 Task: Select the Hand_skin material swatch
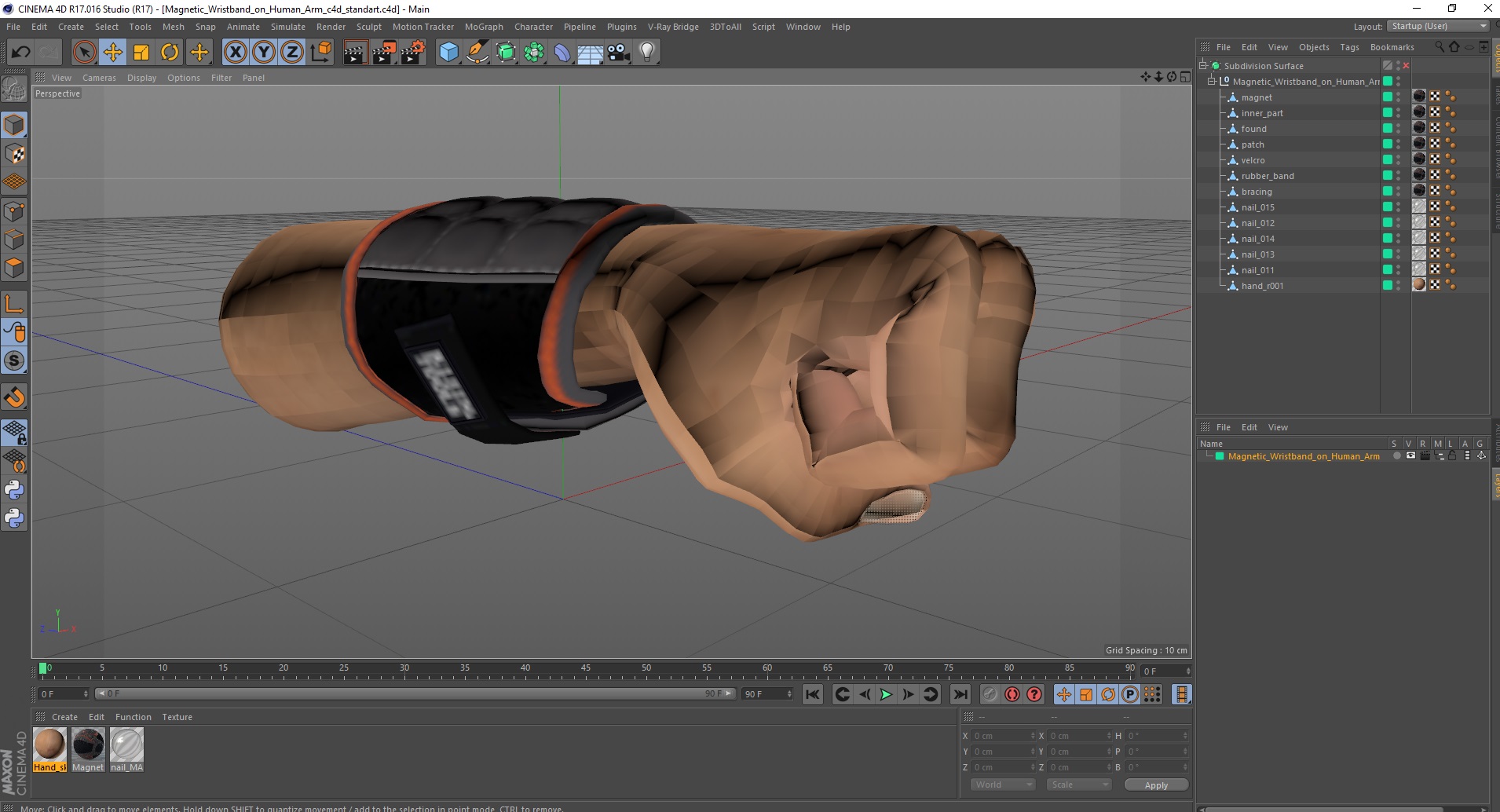point(49,744)
